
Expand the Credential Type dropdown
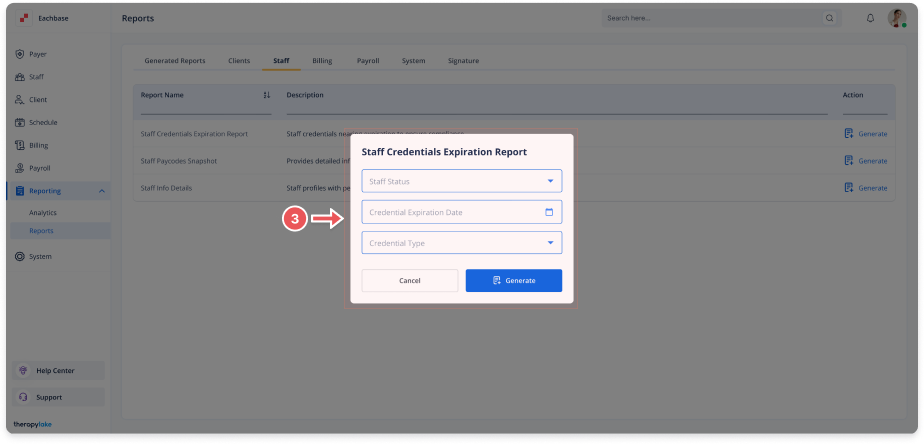(x=461, y=243)
